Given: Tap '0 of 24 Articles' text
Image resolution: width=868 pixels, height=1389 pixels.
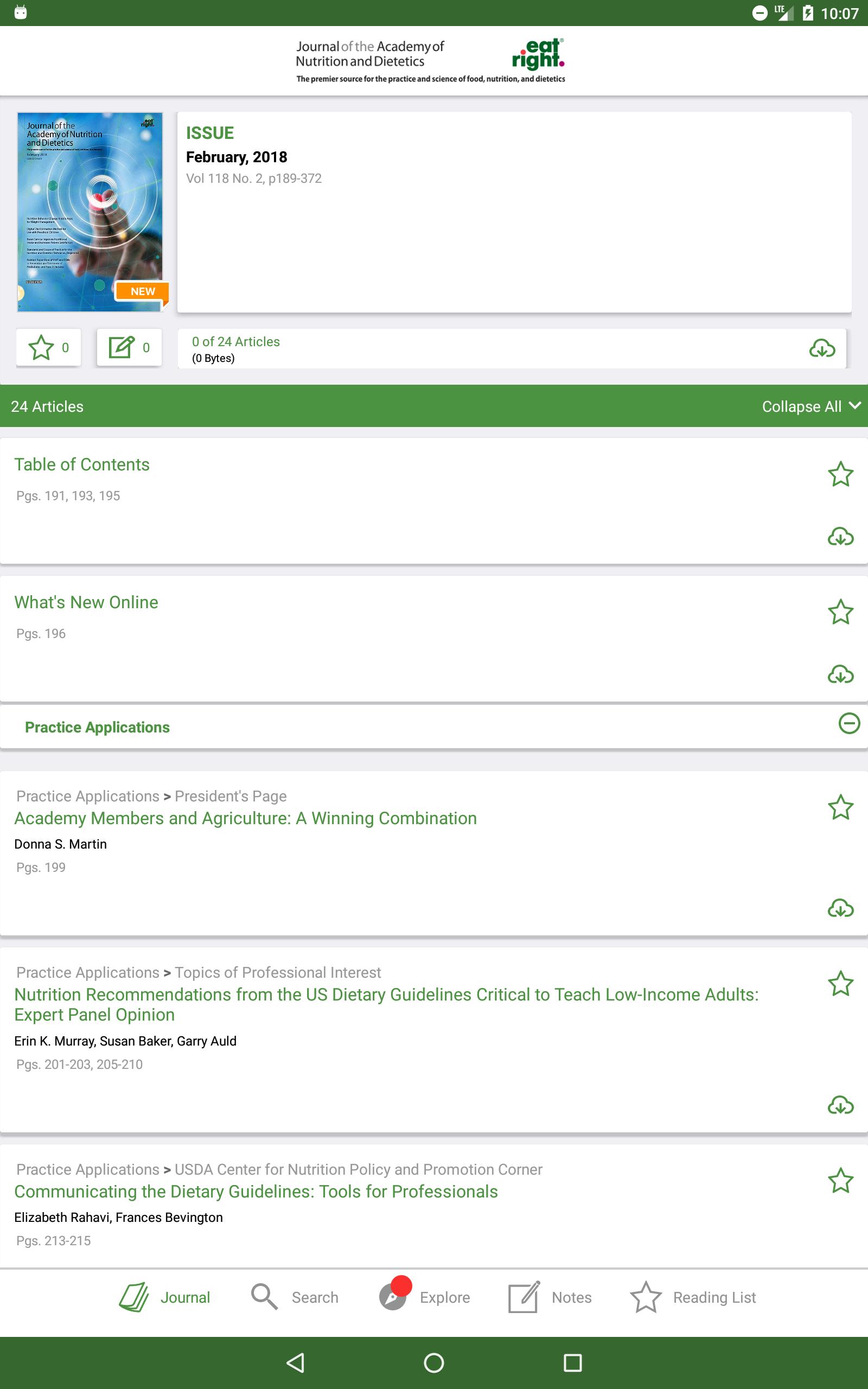Looking at the screenshot, I should coord(236,341).
